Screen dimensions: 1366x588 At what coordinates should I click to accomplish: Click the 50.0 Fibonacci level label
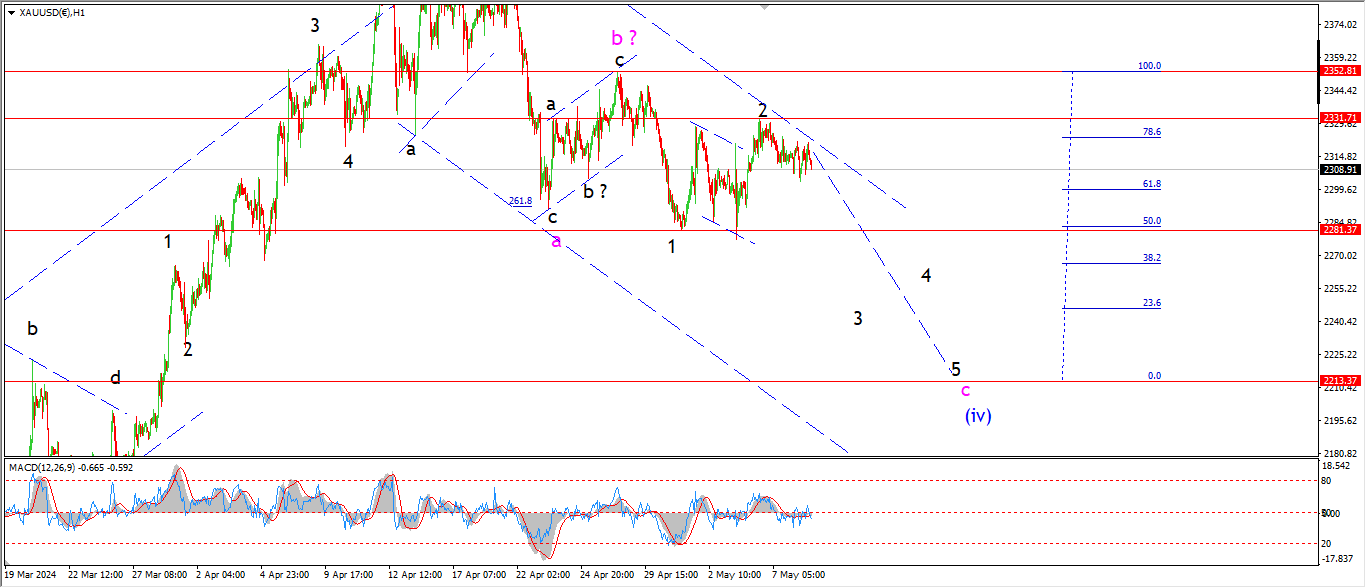point(1151,221)
